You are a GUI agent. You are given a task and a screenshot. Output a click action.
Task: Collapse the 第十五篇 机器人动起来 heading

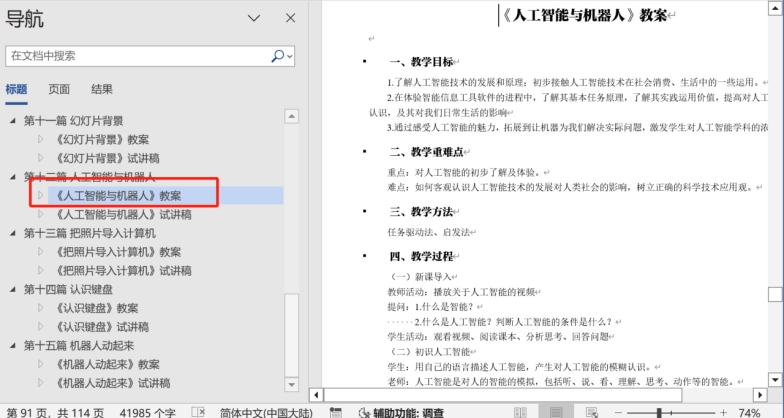[x=13, y=346]
